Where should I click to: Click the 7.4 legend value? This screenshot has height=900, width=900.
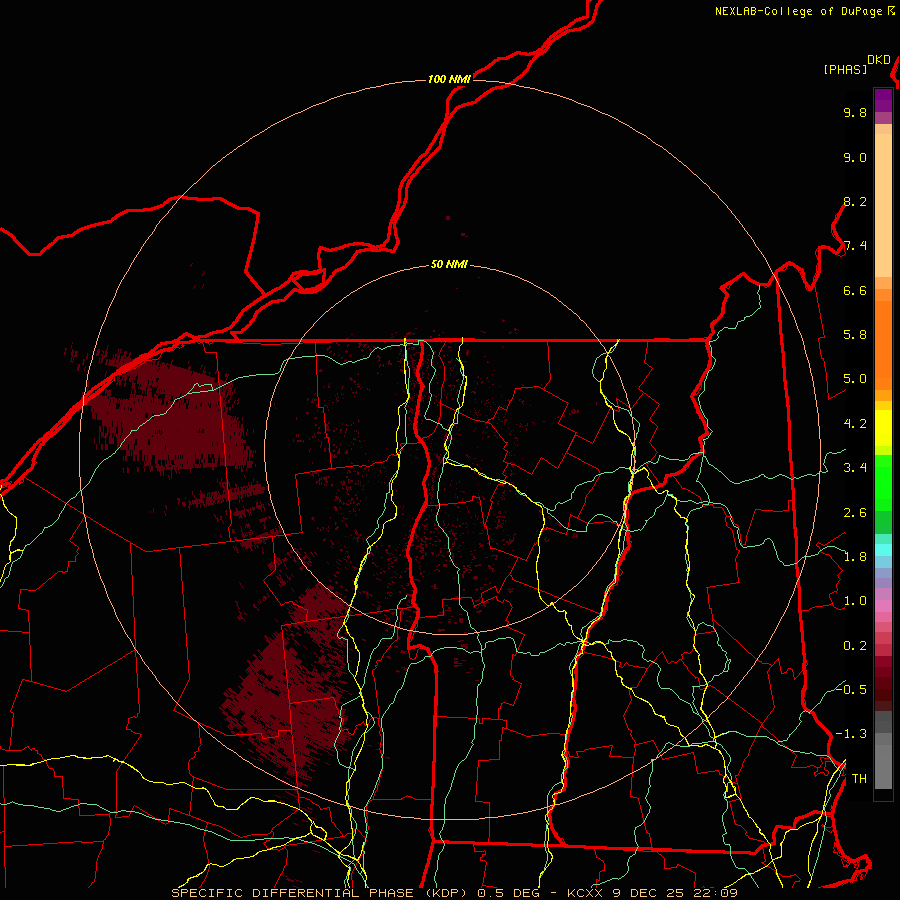pyautogui.click(x=855, y=246)
